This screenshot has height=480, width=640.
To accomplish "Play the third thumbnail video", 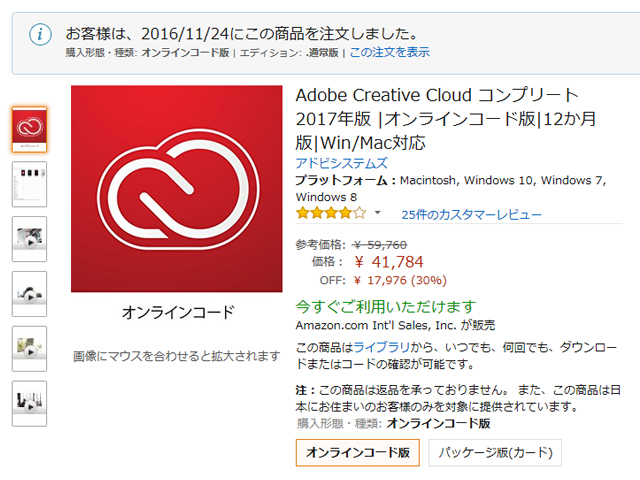I will pyautogui.click(x=29, y=239).
